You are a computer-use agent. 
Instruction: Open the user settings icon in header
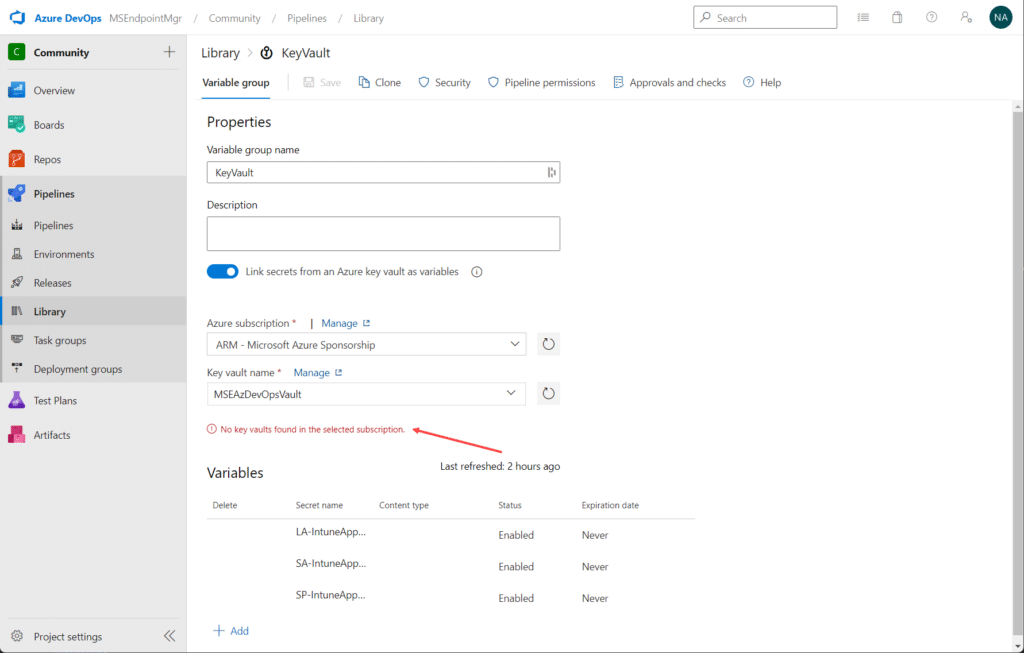click(966, 18)
